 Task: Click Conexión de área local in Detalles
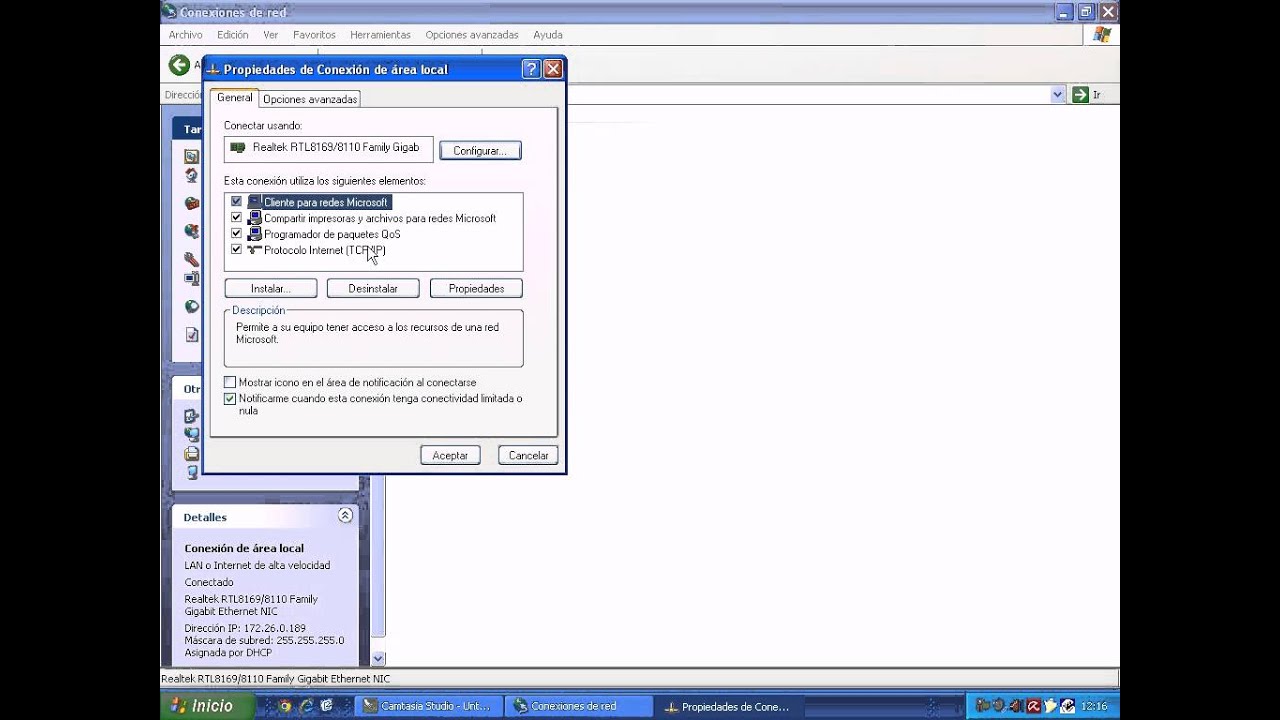[x=244, y=548]
